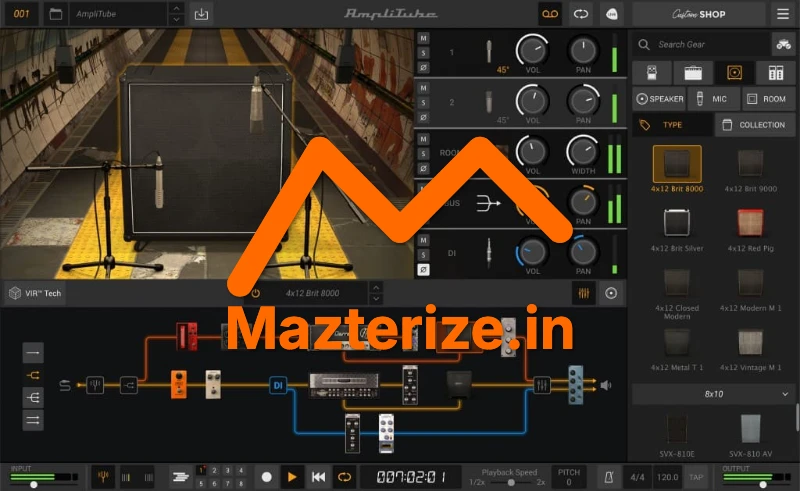This screenshot has height=491, width=800.
Task: Select the cabinet gear category icon
Action: (x=734, y=73)
